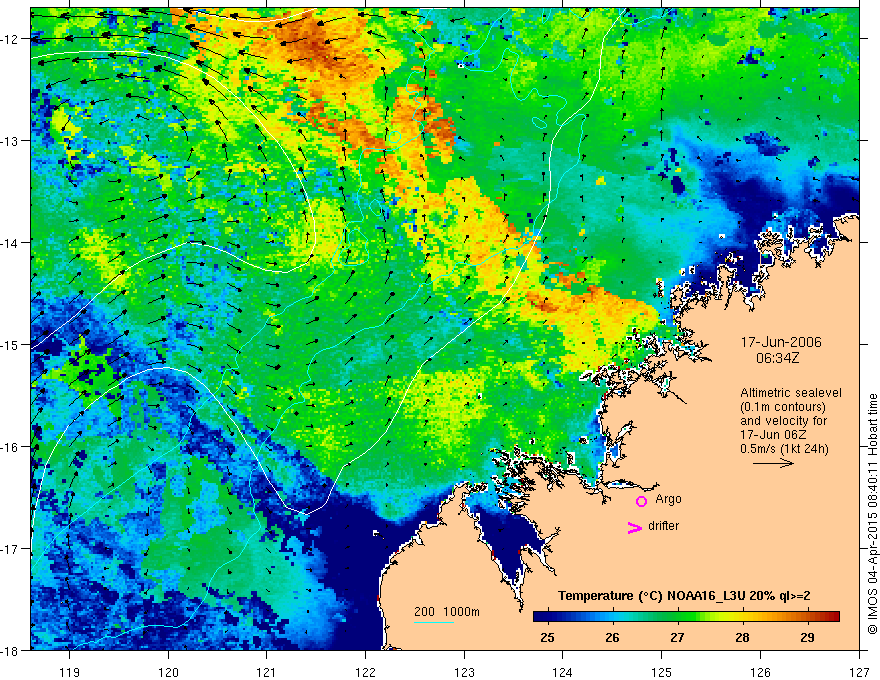Click the '120' longitude axis label
Image resolution: width=880 pixels, height=680 pixels.
(168, 672)
